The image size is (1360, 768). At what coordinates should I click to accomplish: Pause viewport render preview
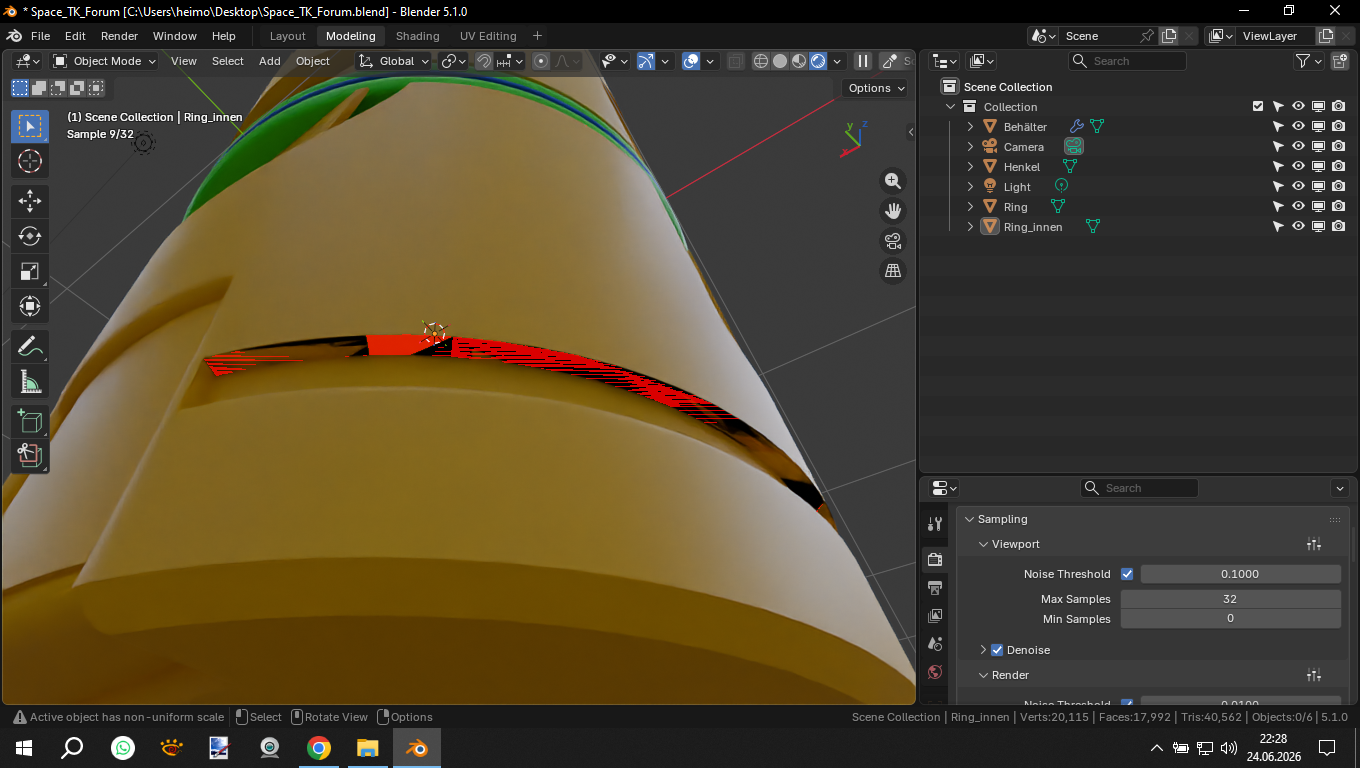tap(863, 61)
